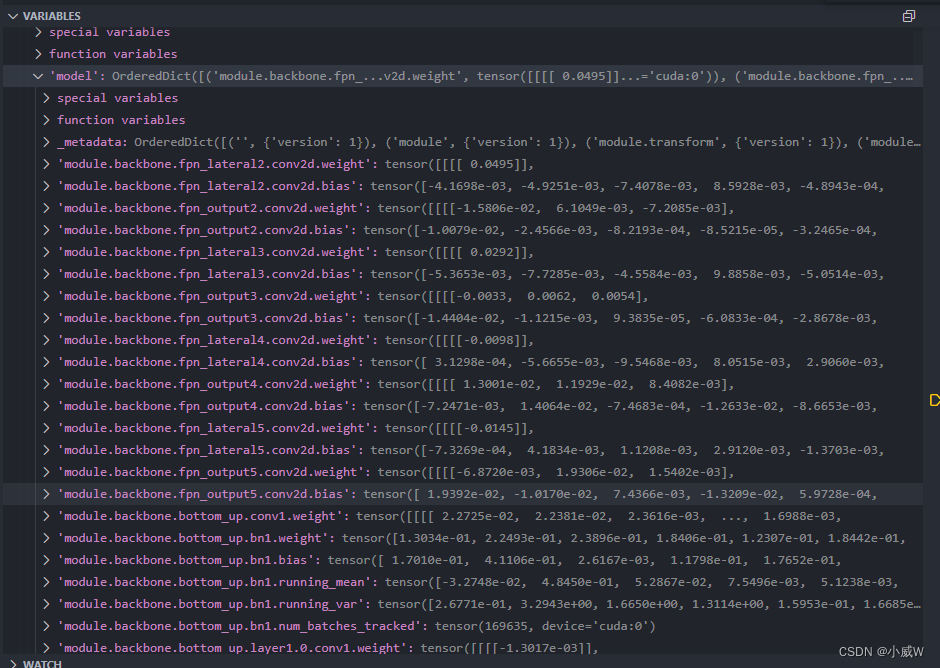Select bottom_up.conv1.weight tensor row
940x668 pixels.
462,516
